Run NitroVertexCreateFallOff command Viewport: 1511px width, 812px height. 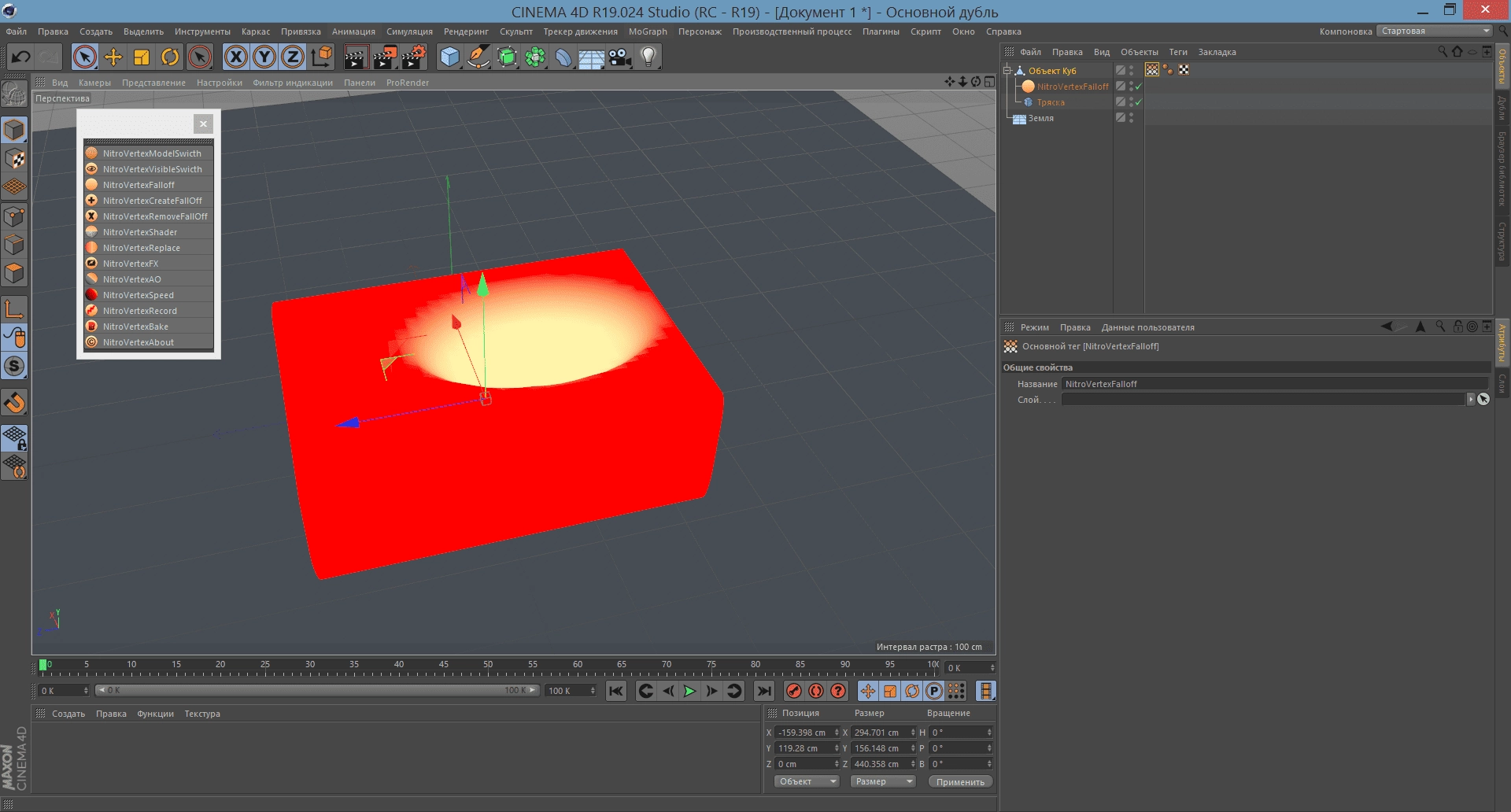tap(149, 201)
